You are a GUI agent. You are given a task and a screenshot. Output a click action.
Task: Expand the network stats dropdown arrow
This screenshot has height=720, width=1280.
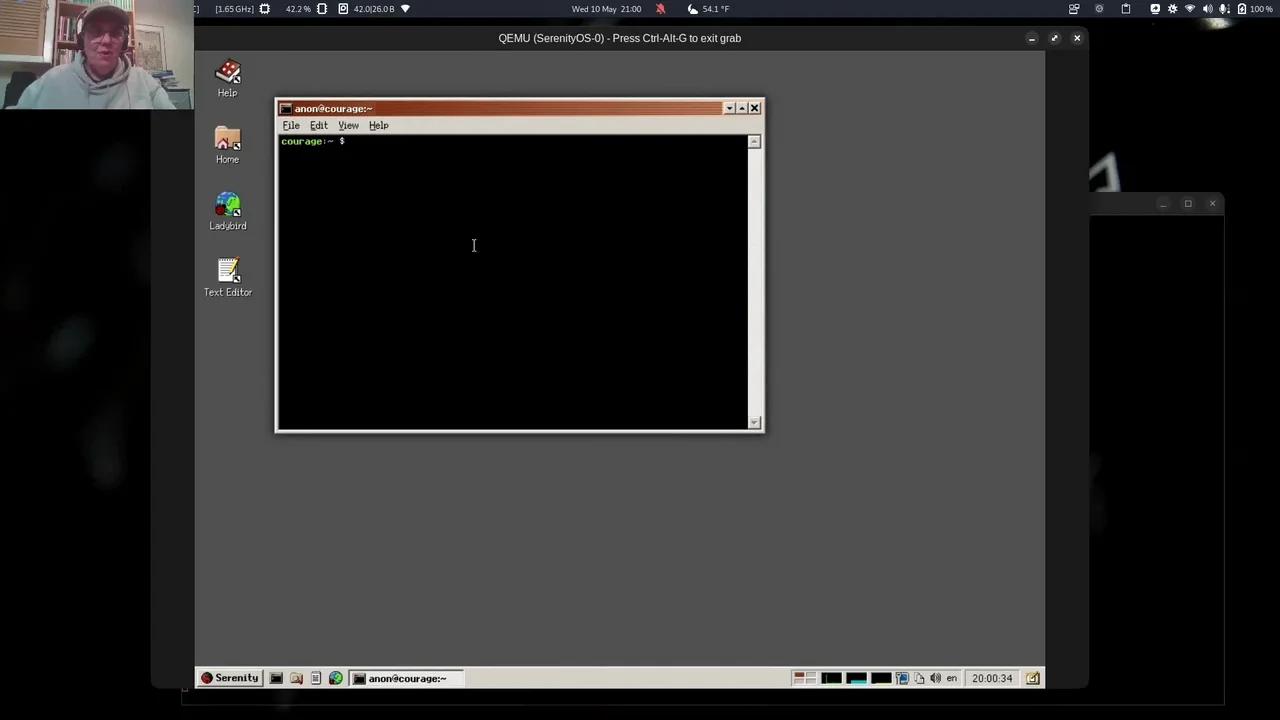point(404,8)
